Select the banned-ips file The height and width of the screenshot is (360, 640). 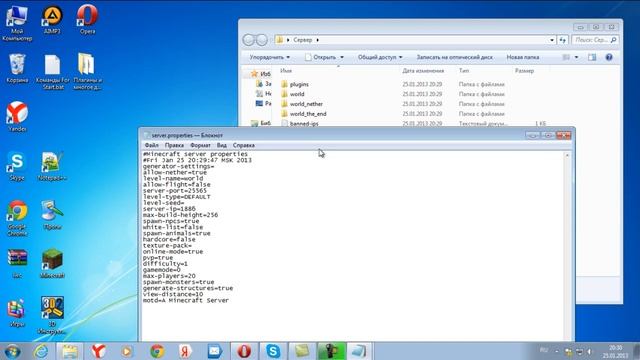(304, 123)
